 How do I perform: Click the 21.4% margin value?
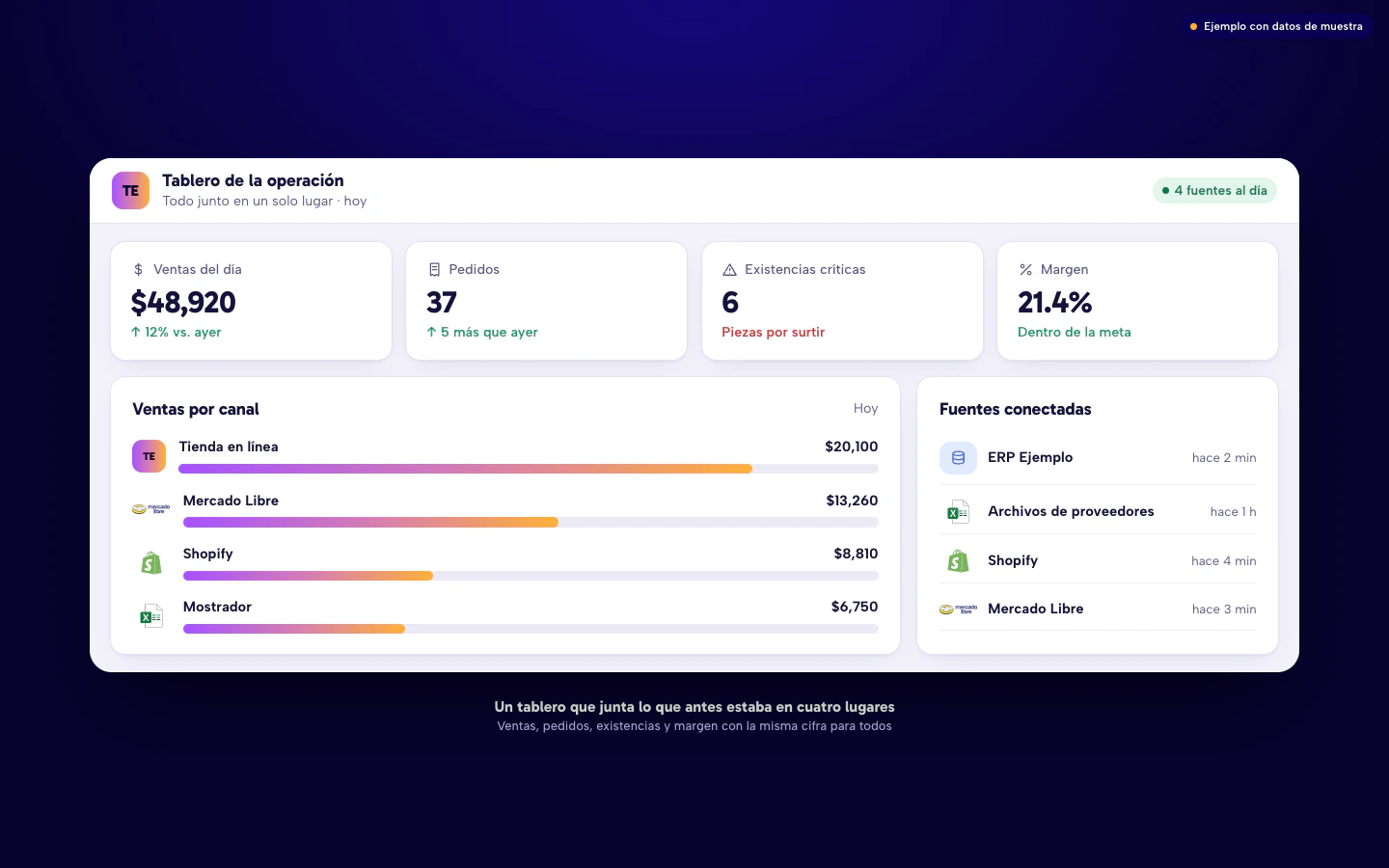(x=1055, y=303)
